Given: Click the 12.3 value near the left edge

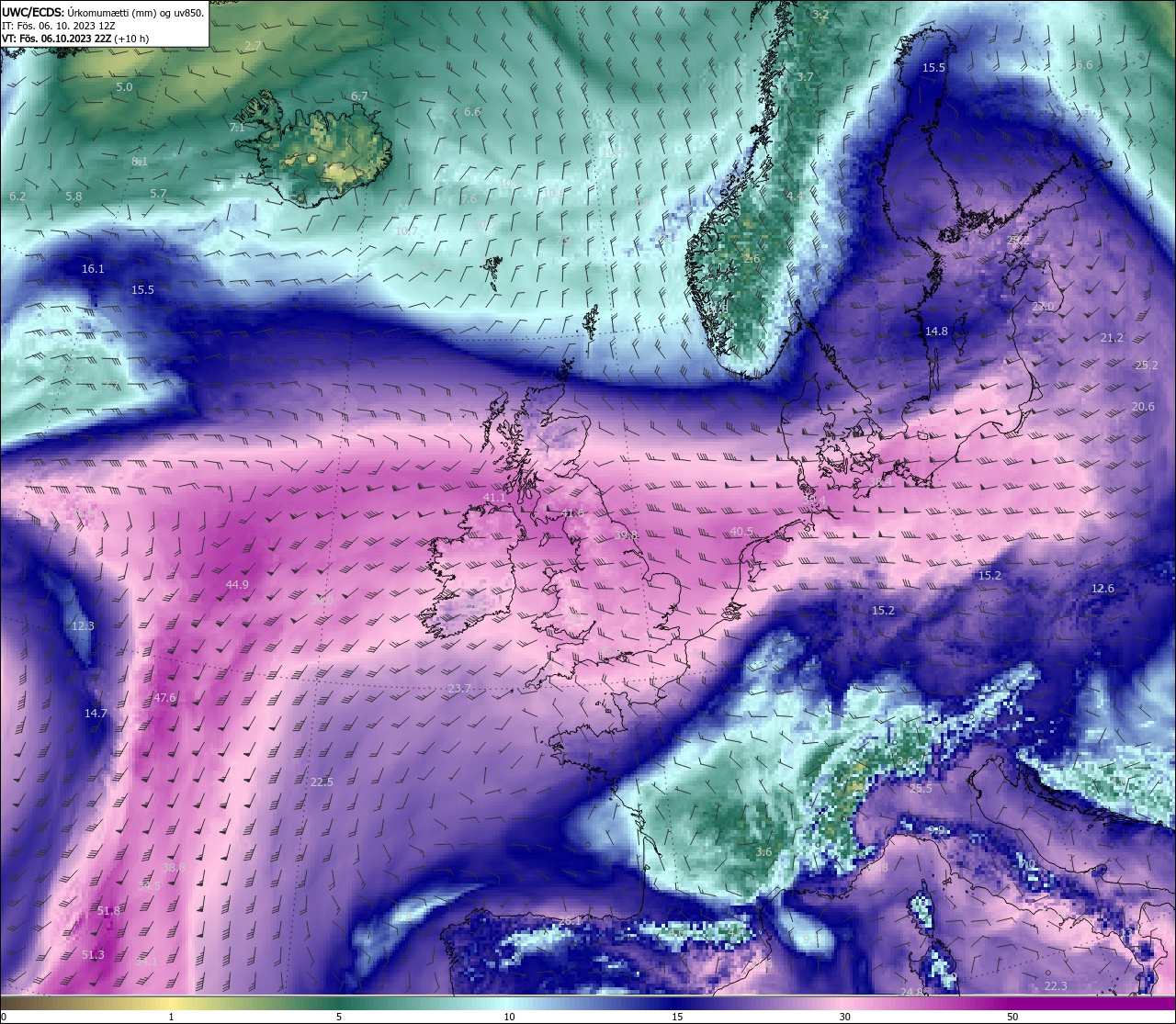Looking at the screenshot, I should [x=83, y=626].
